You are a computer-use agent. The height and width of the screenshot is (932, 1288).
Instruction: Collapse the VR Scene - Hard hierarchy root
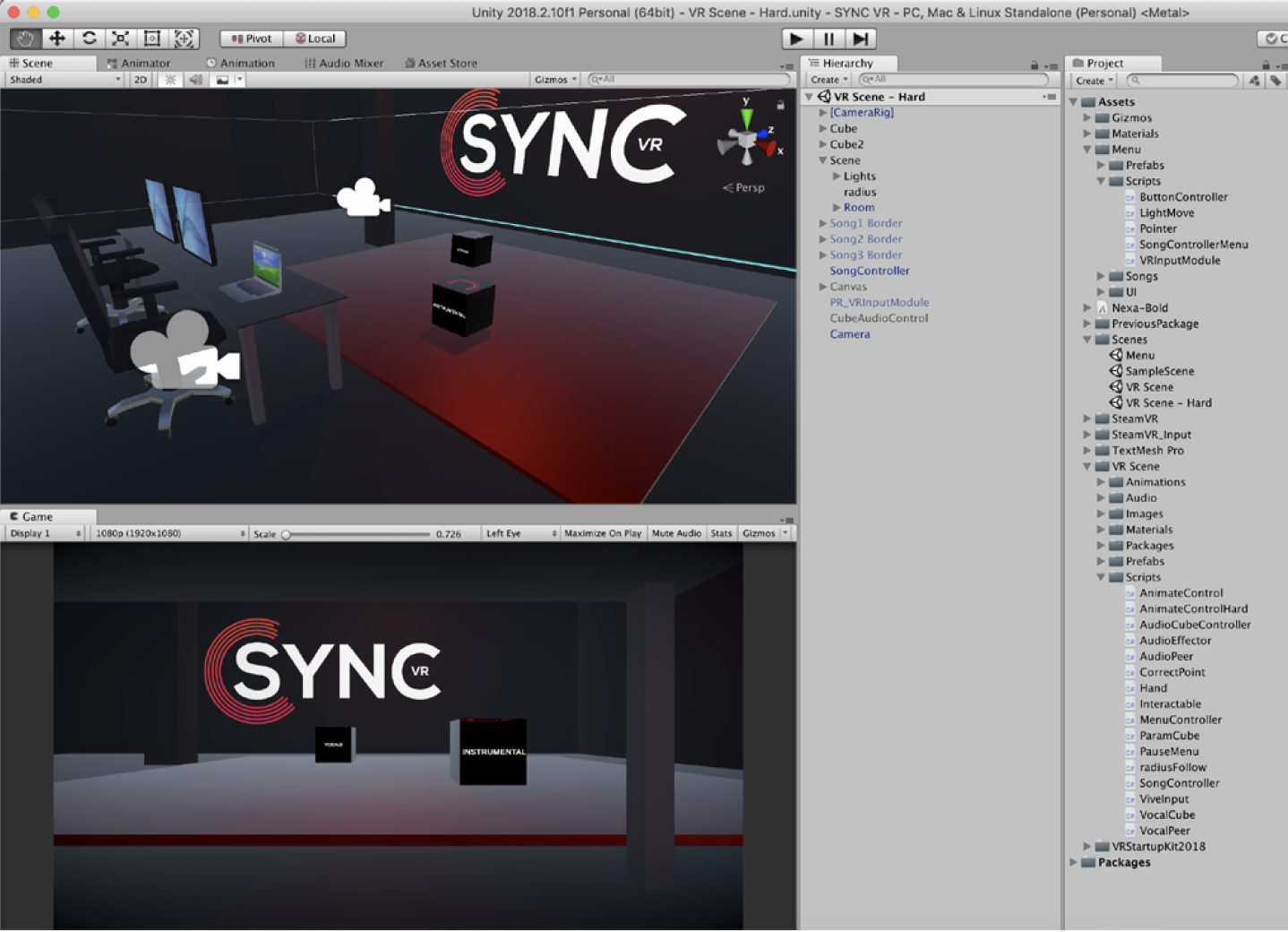point(810,97)
